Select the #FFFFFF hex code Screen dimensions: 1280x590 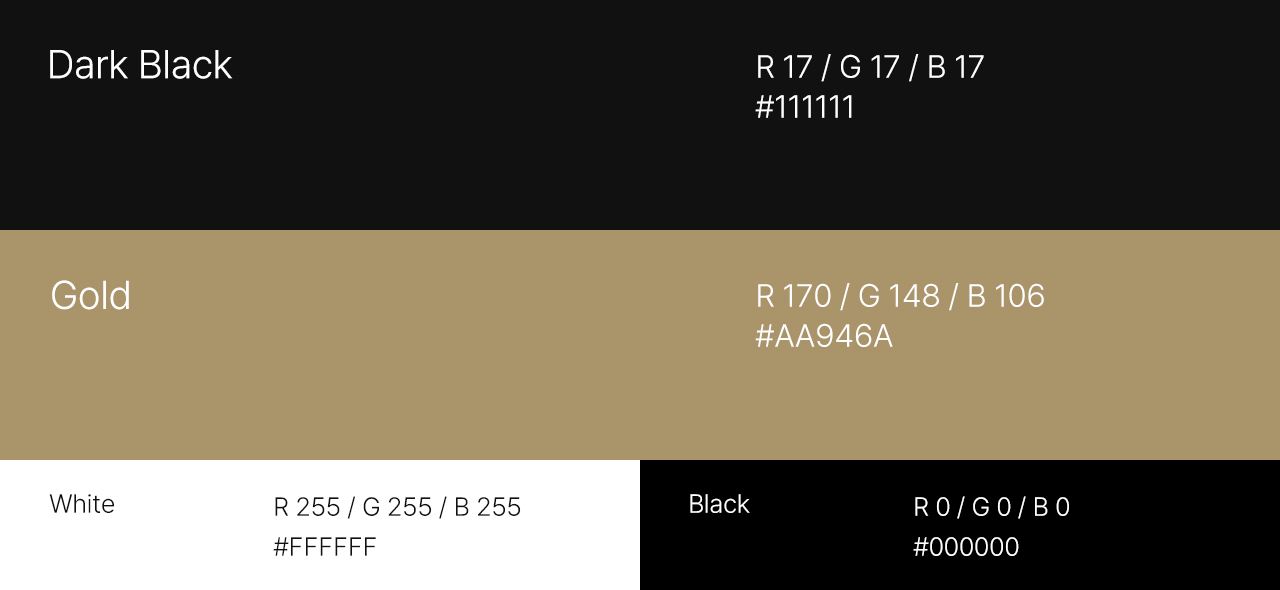[325, 547]
